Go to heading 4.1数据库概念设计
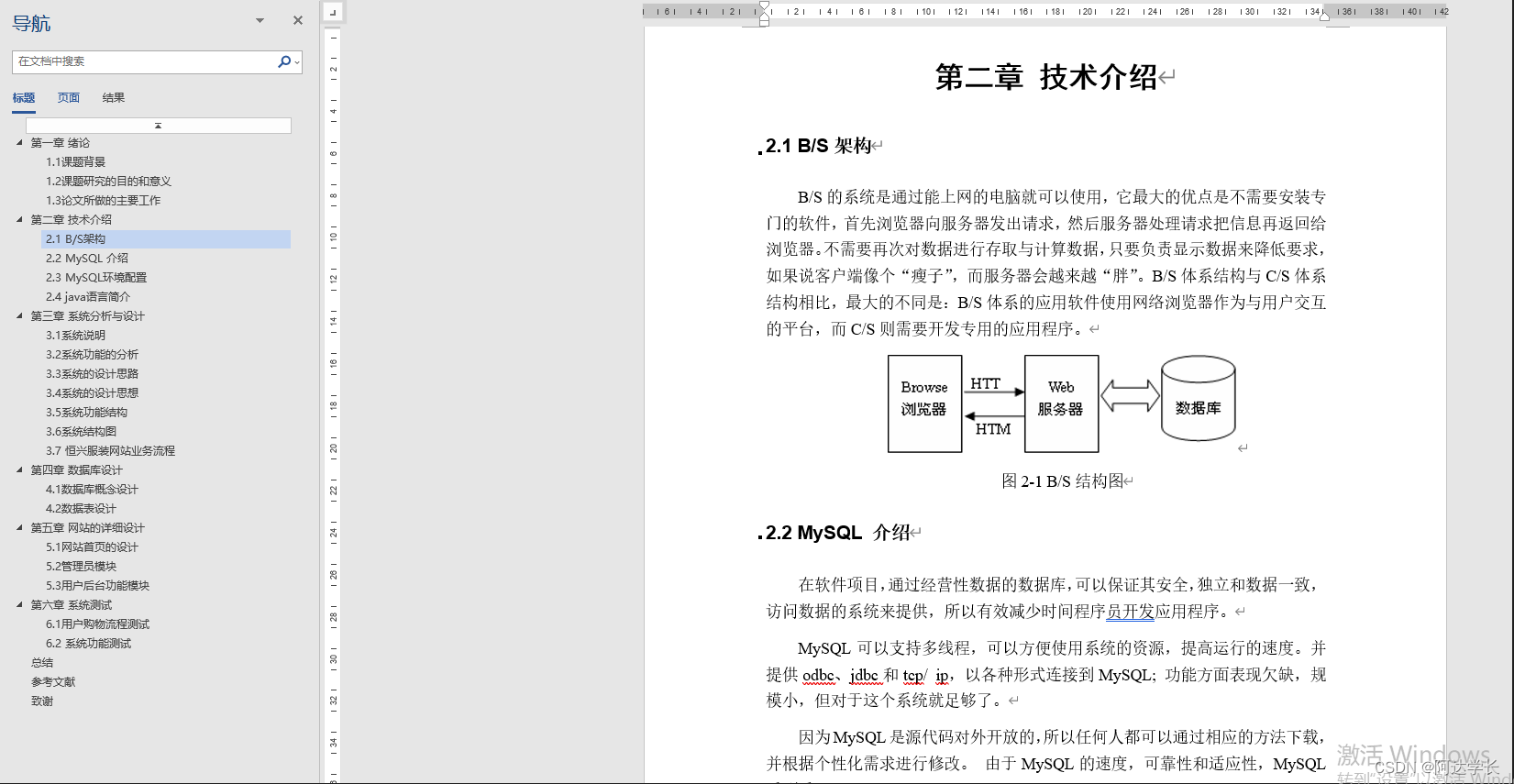 tap(93, 490)
